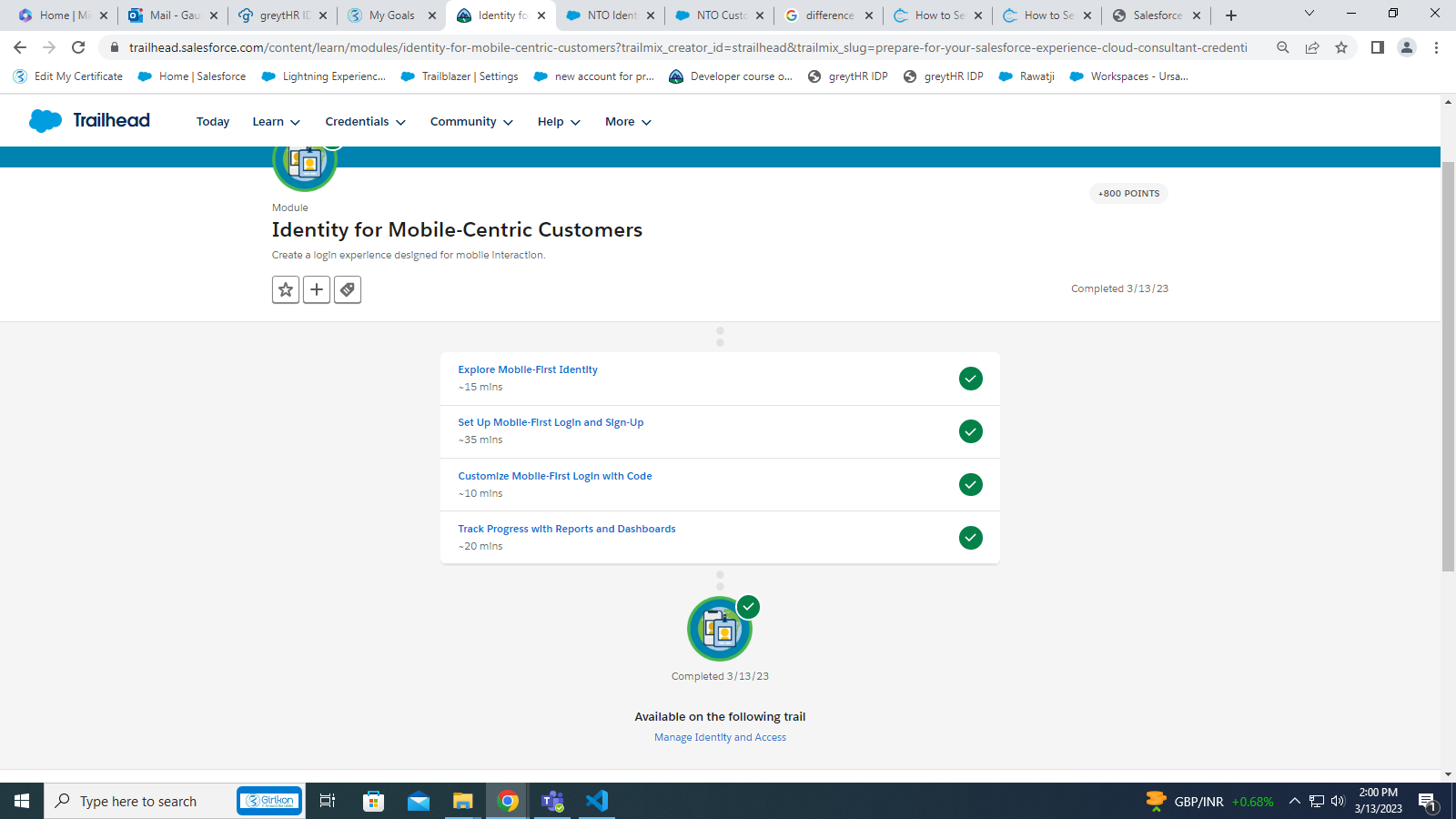
Task: Click green checkmark for Set Up Mobile-First Login
Action: tap(971, 431)
